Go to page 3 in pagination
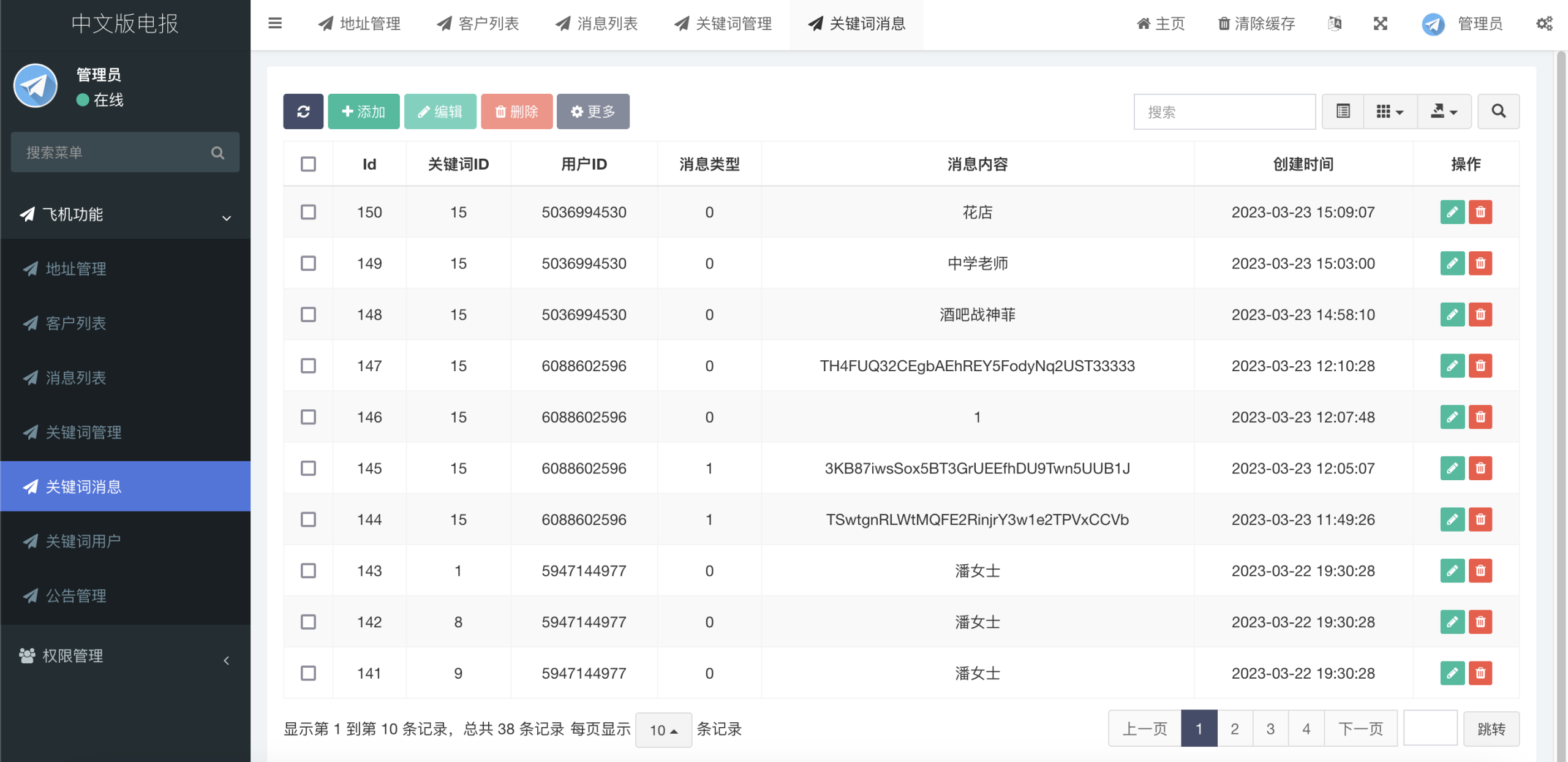 pyautogui.click(x=1270, y=729)
